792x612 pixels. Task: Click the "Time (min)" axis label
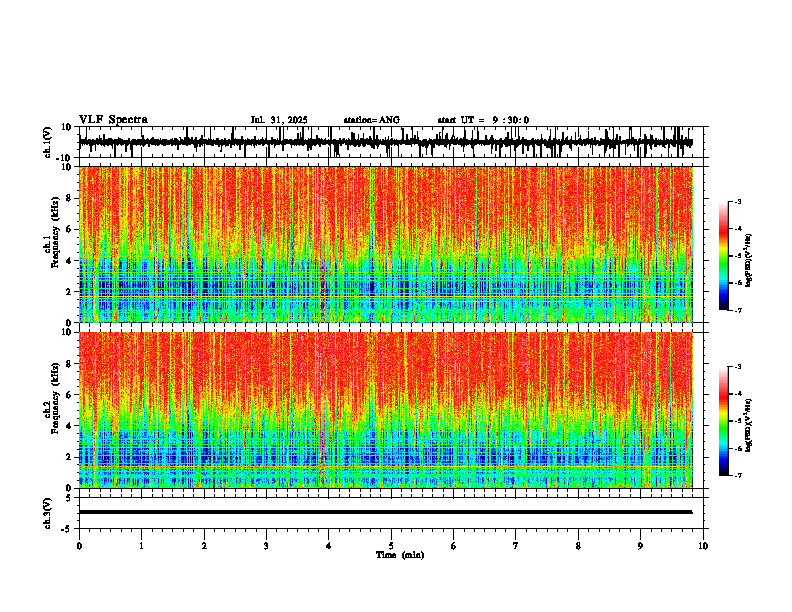point(400,555)
